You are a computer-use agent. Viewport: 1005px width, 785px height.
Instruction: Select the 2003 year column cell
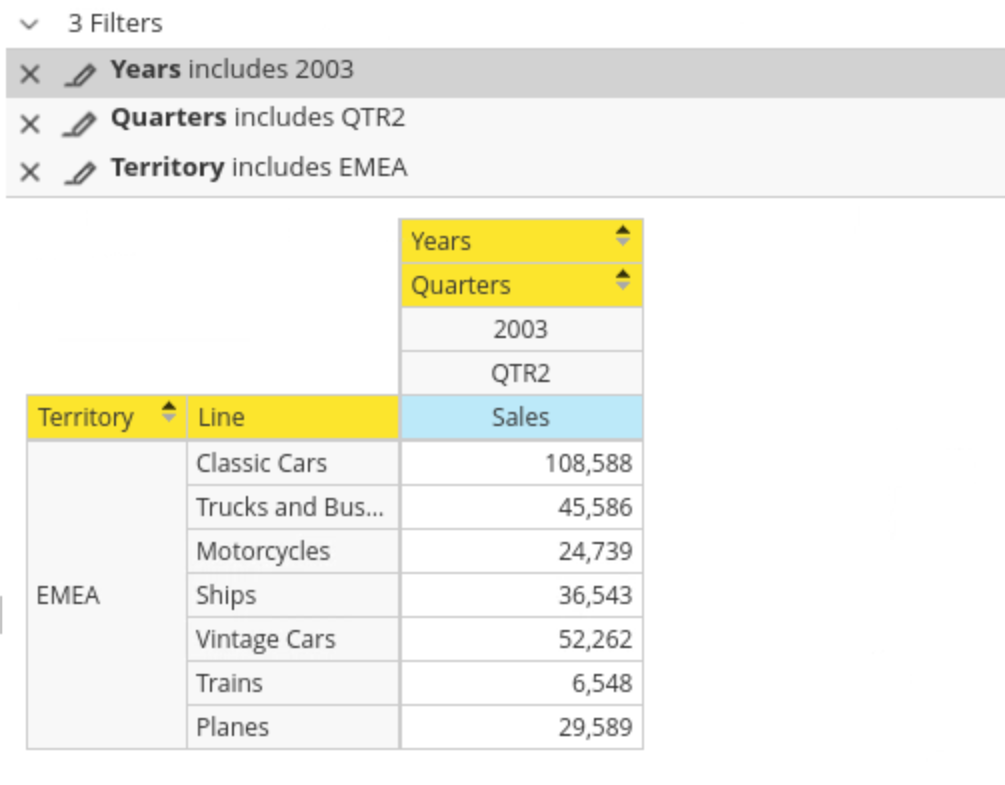tap(520, 329)
